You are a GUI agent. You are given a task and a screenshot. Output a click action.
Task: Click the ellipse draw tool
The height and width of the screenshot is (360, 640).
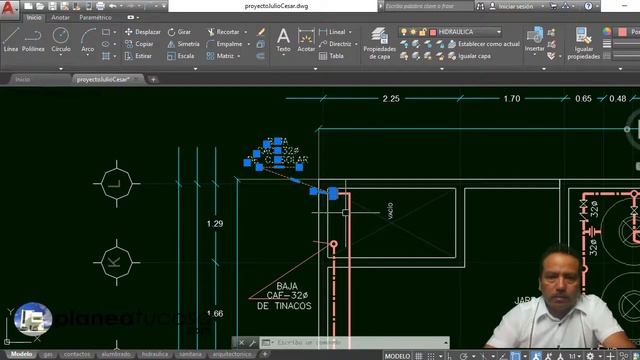coord(106,44)
